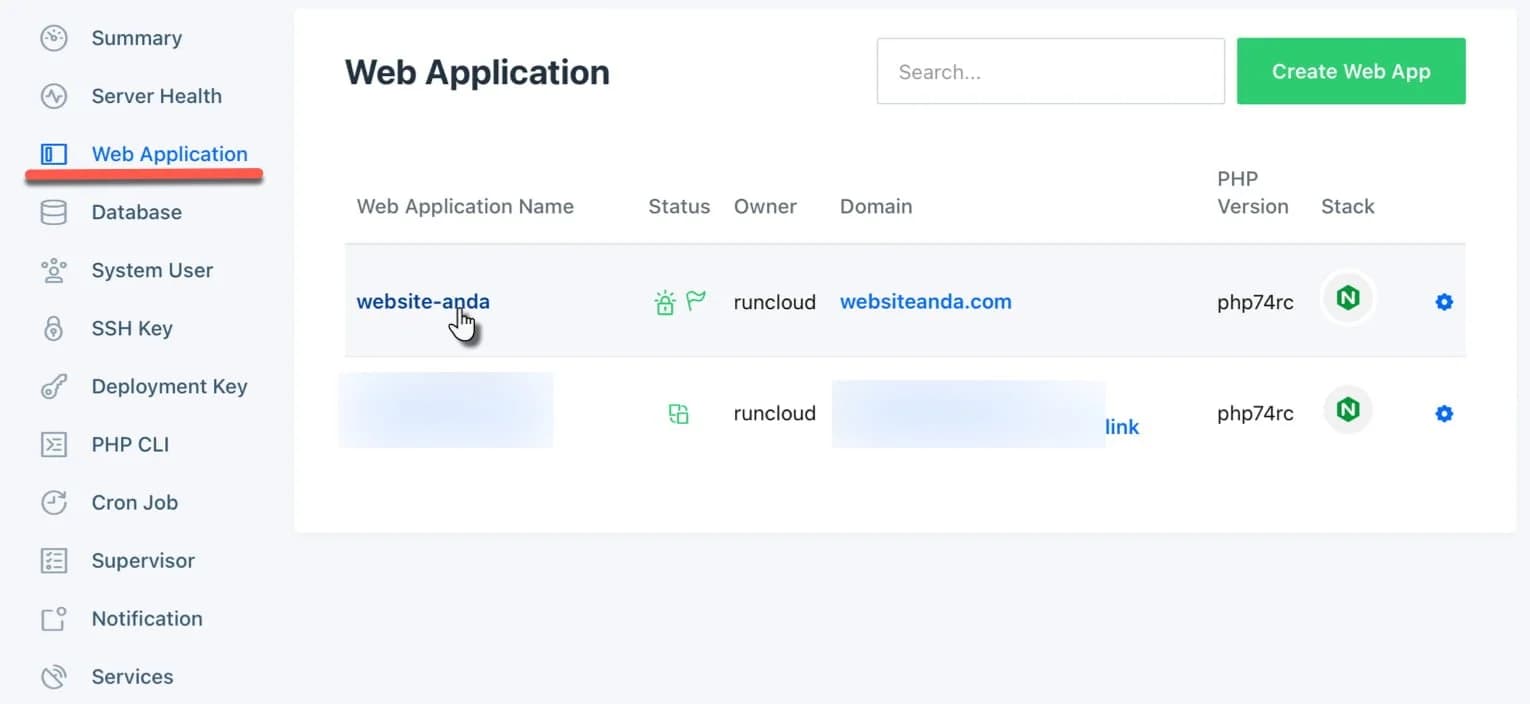Click the clone status icon on the second row
Viewport: 1530px width, 704px height.
pyautogui.click(x=680, y=413)
